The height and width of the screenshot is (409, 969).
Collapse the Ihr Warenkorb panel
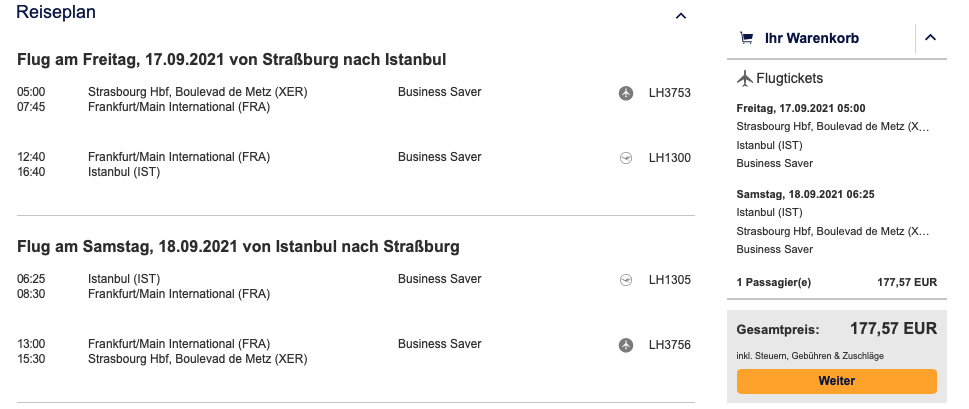[930, 39]
